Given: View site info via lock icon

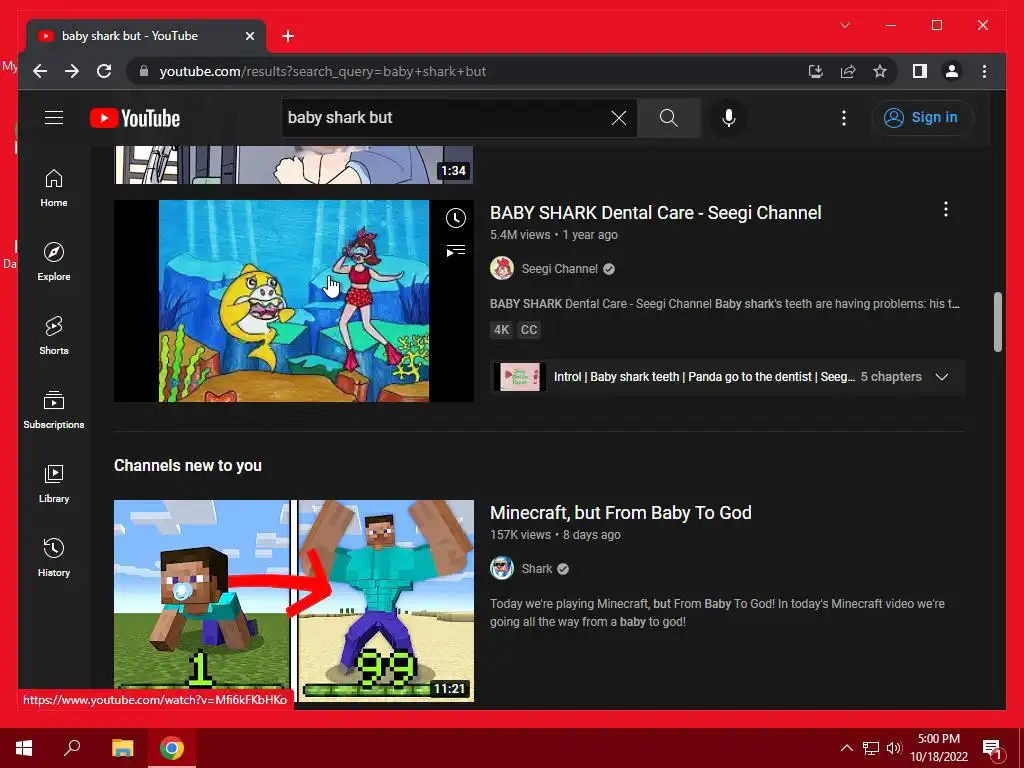Looking at the screenshot, I should [144, 71].
